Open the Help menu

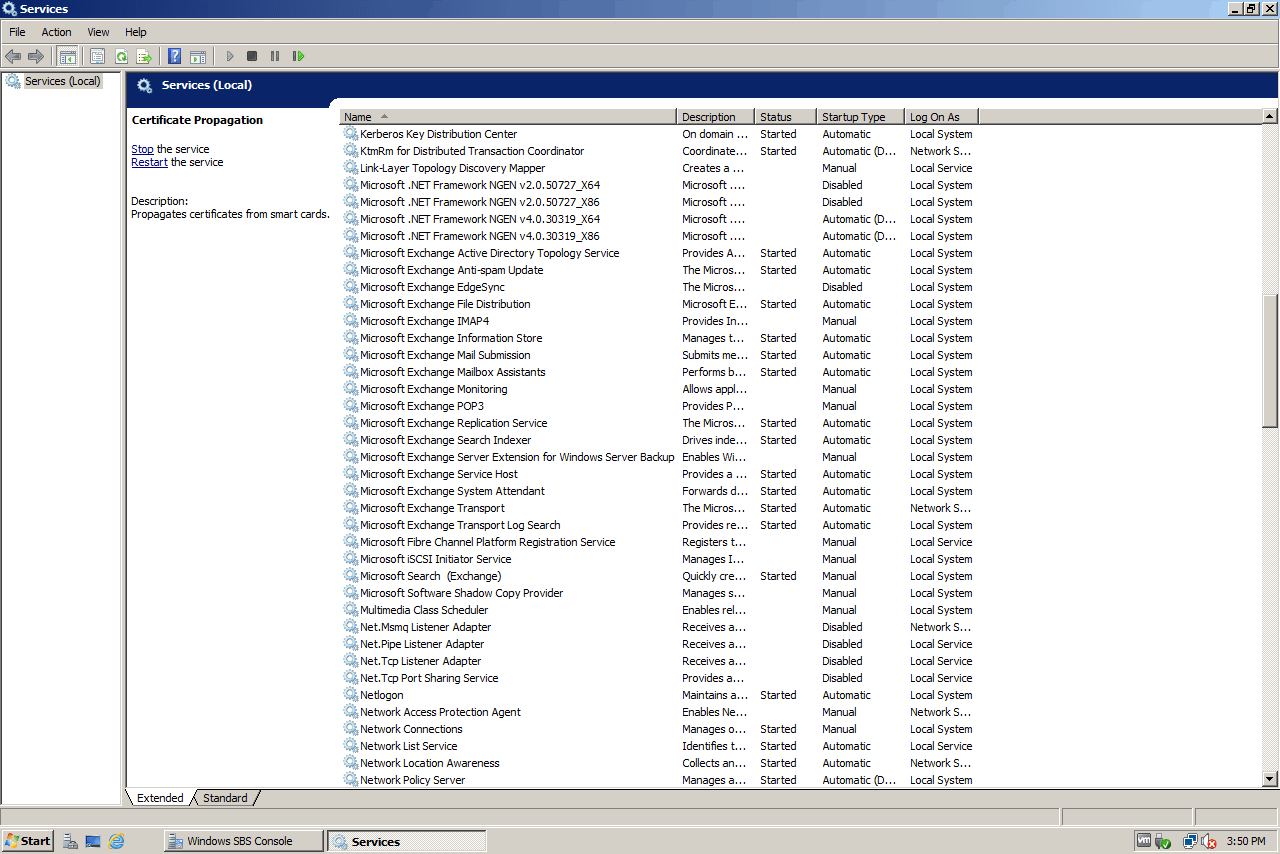pyautogui.click(x=136, y=32)
